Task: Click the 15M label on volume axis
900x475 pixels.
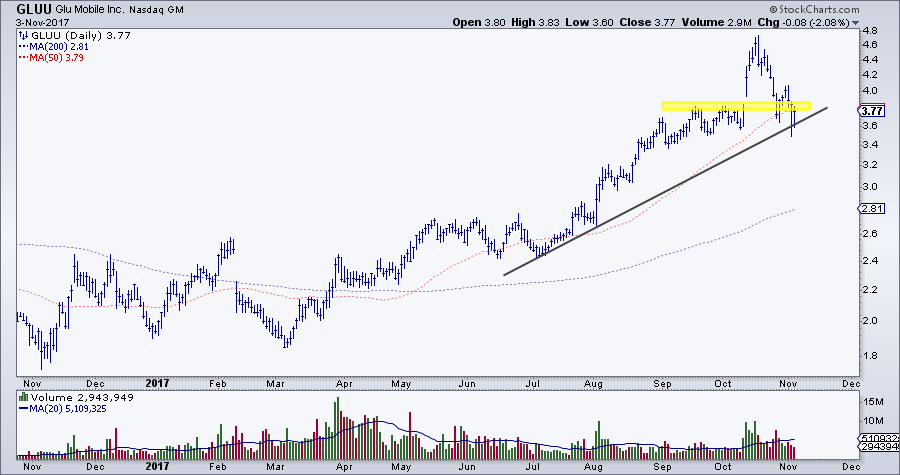Action: [x=869, y=400]
